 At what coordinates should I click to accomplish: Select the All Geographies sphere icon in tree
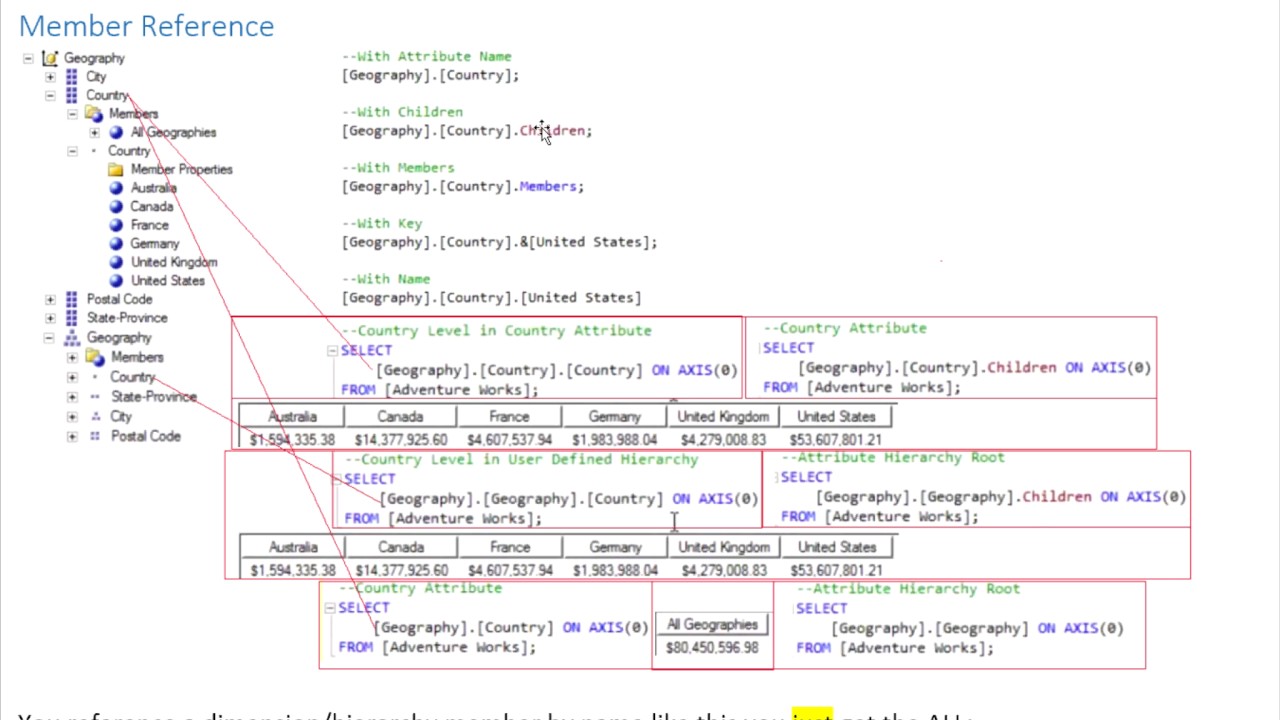116,132
